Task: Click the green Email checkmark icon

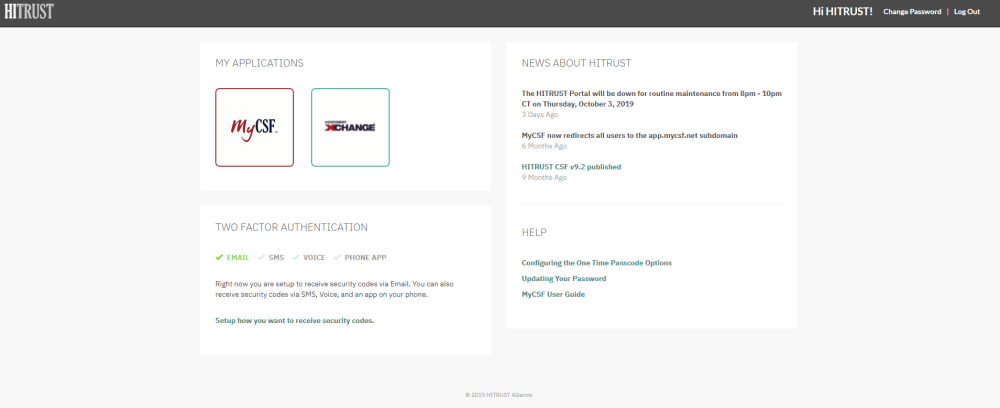Action: pos(219,258)
